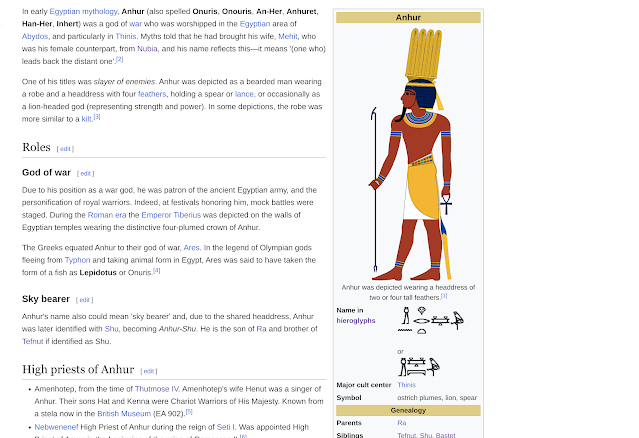This screenshot has width=639, height=438.
Task: Open the Egyptian area link
Action: point(255,24)
